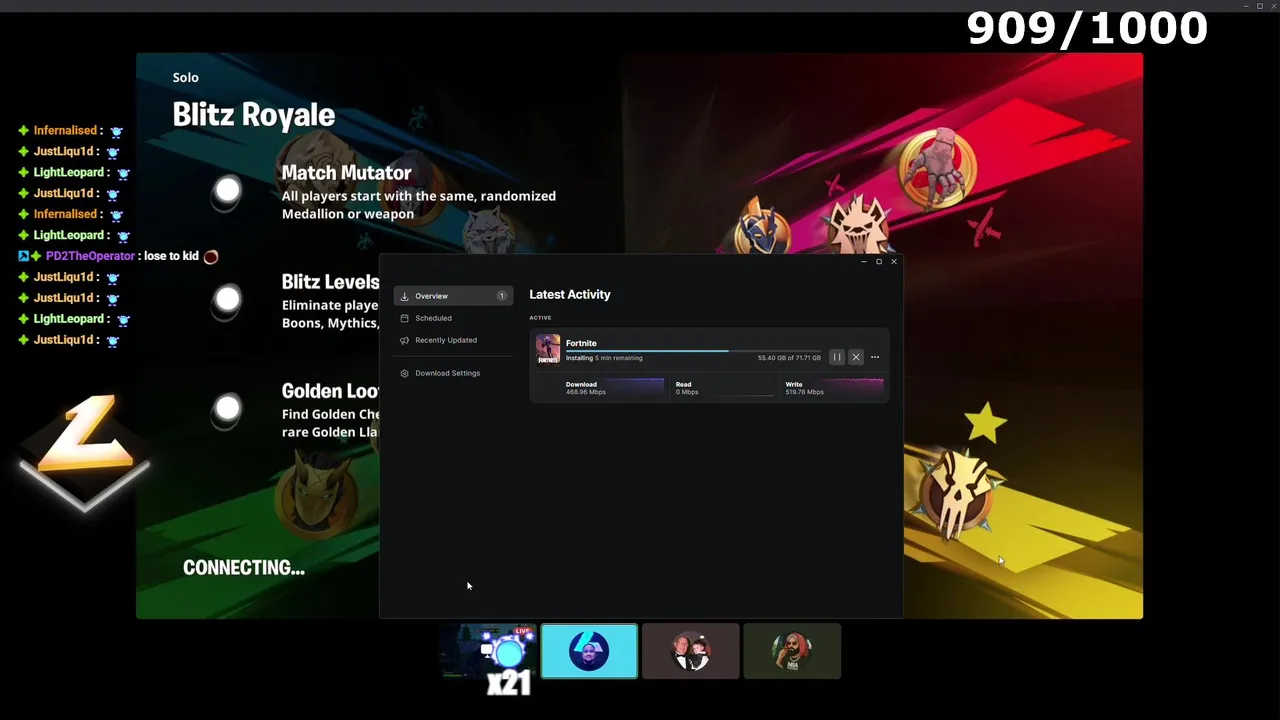Open Download Settings in the sidebar
1280x720 pixels.
453,373
